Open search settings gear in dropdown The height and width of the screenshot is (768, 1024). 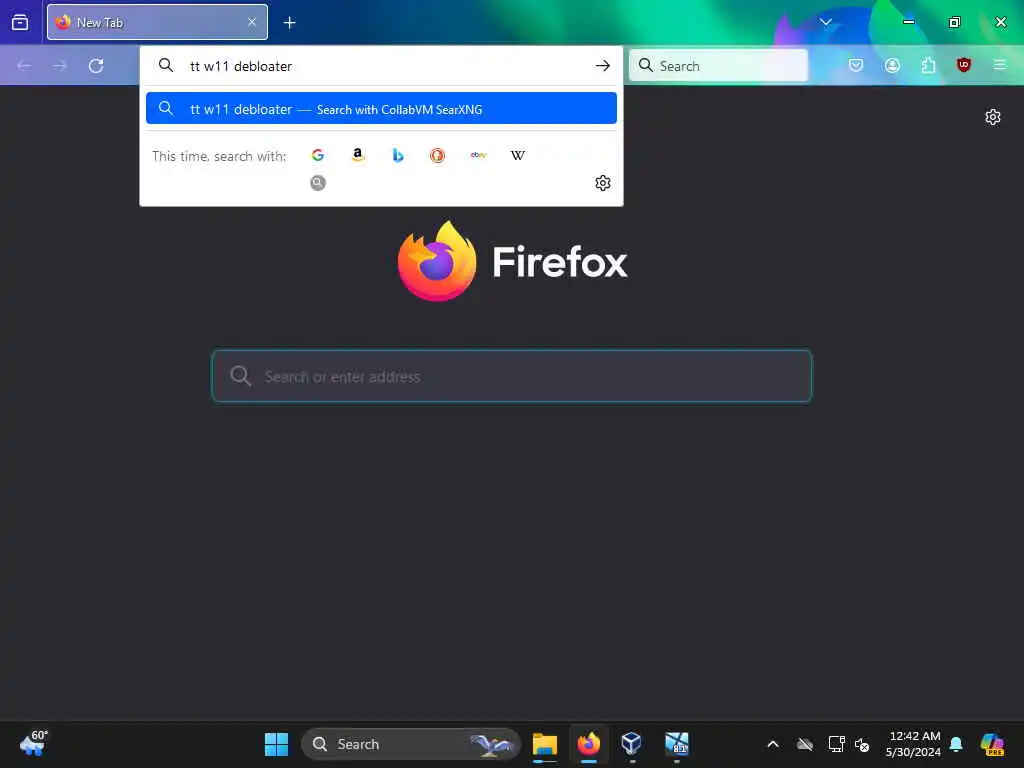pyautogui.click(x=603, y=183)
